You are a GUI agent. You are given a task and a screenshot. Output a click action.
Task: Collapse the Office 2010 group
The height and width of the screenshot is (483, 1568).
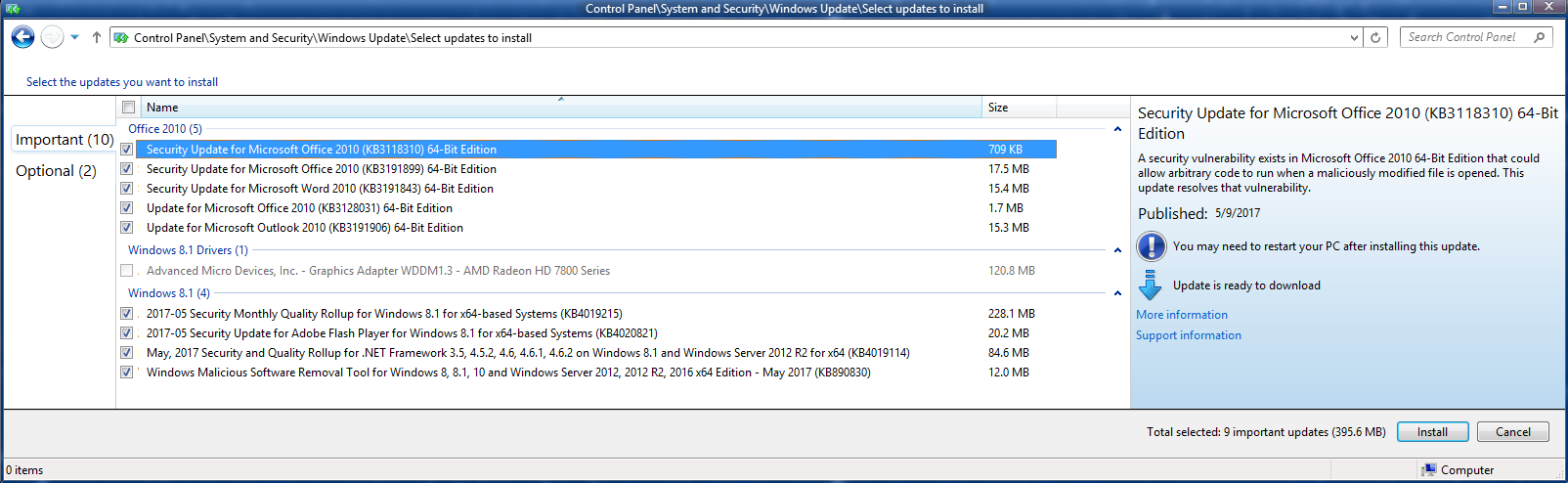(x=1117, y=129)
